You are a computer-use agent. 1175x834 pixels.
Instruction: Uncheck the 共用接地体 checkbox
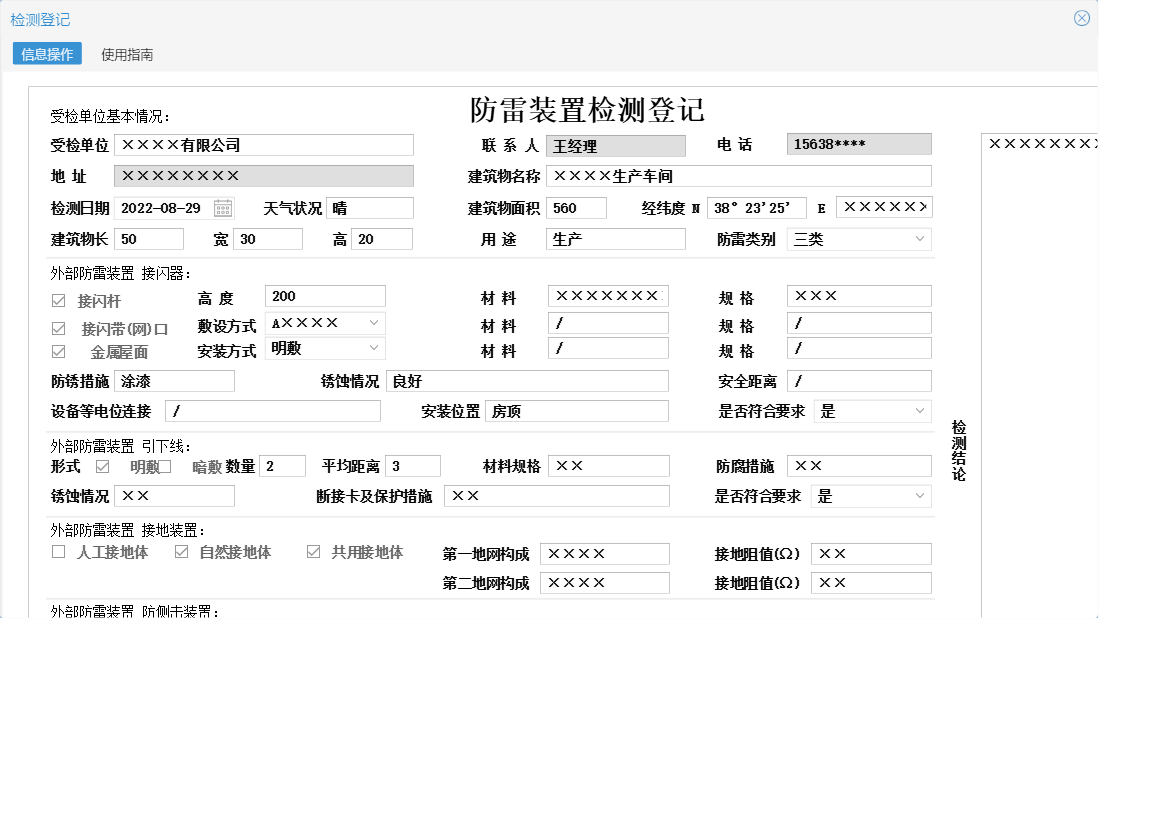[x=312, y=550]
